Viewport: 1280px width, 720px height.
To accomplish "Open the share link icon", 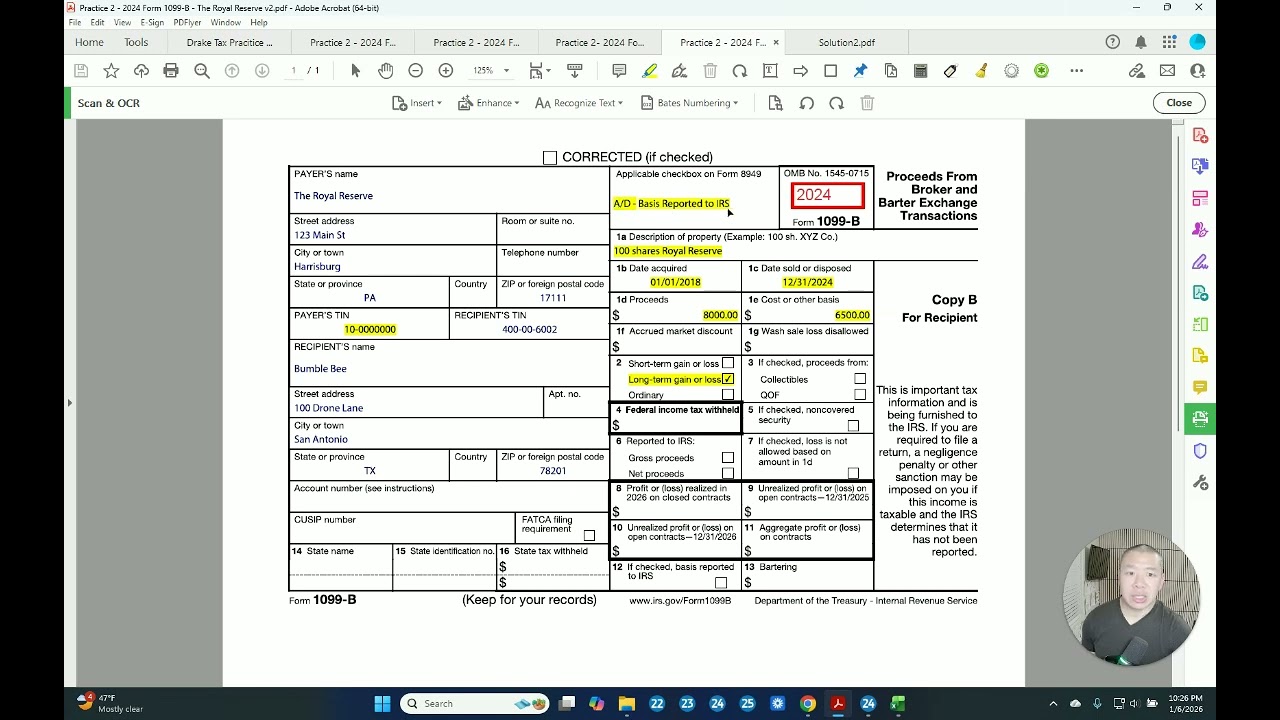I will click(x=1137, y=71).
